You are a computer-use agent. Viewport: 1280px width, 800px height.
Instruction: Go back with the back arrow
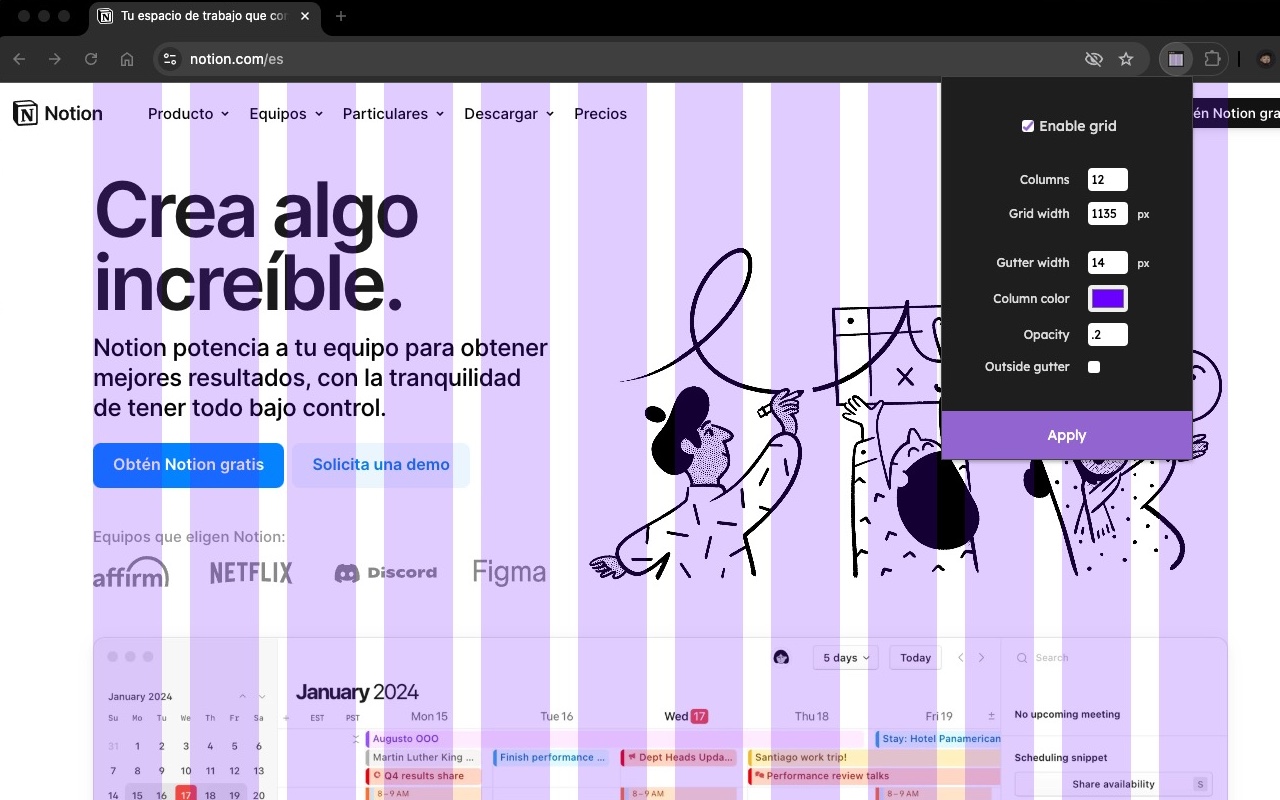pos(19,59)
